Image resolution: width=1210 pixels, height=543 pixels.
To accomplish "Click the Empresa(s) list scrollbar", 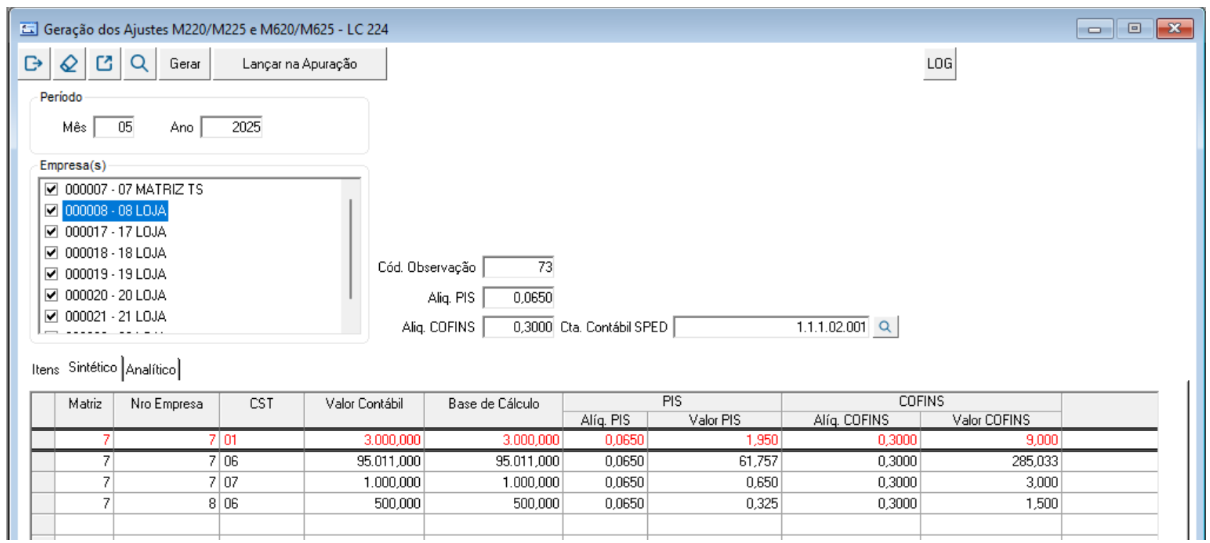I will point(350,248).
